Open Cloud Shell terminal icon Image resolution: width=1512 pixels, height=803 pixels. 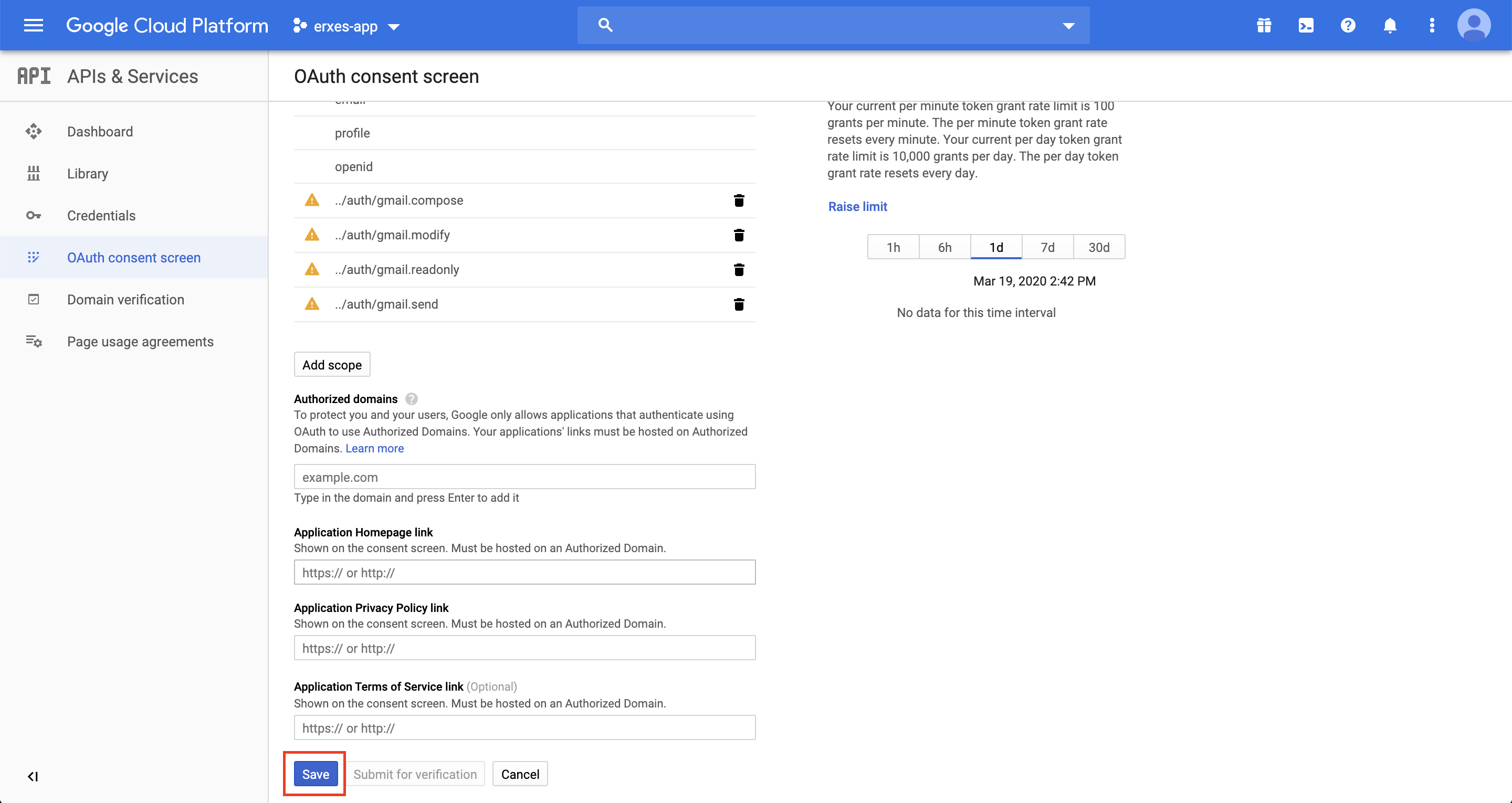(1306, 25)
